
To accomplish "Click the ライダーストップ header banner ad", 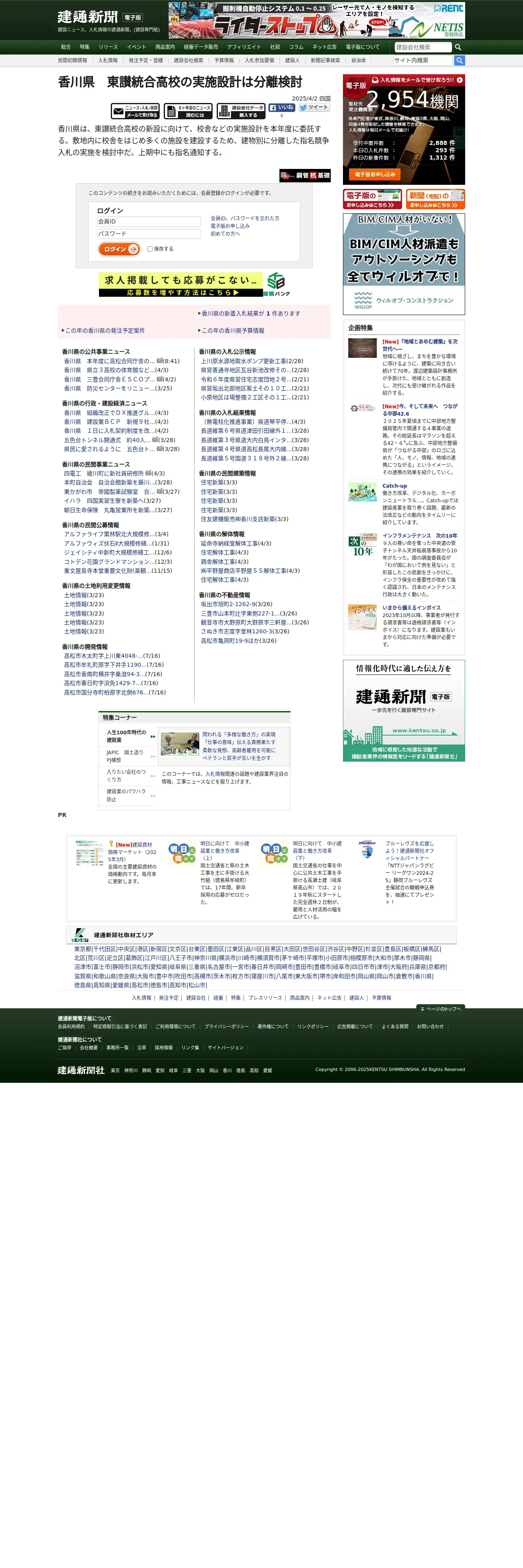I will coord(316,20).
